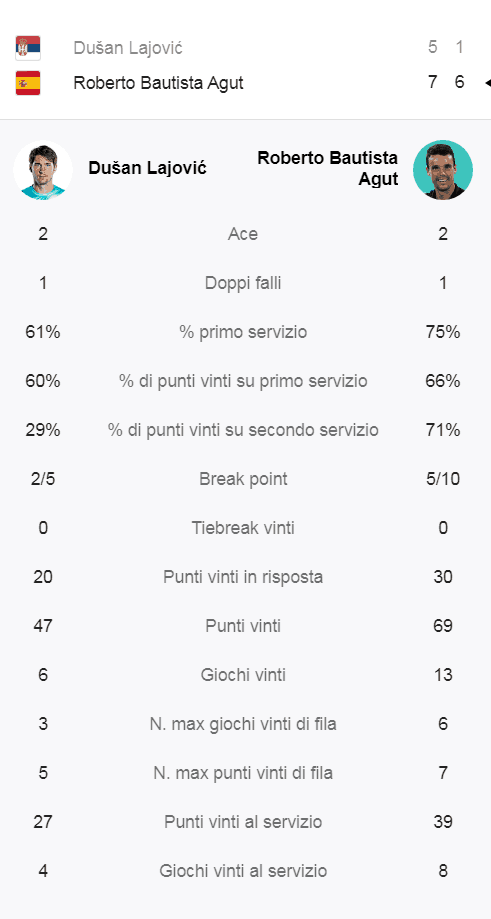This screenshot has height=919, width=491.
Task: Click Punti vinti in risposta label
Action: coord(243,577)
